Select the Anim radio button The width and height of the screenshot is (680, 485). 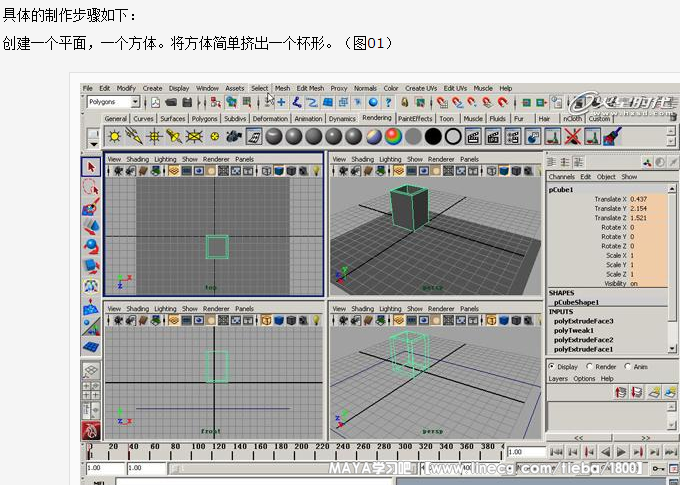pyautogui.click(x=627, y=367)
